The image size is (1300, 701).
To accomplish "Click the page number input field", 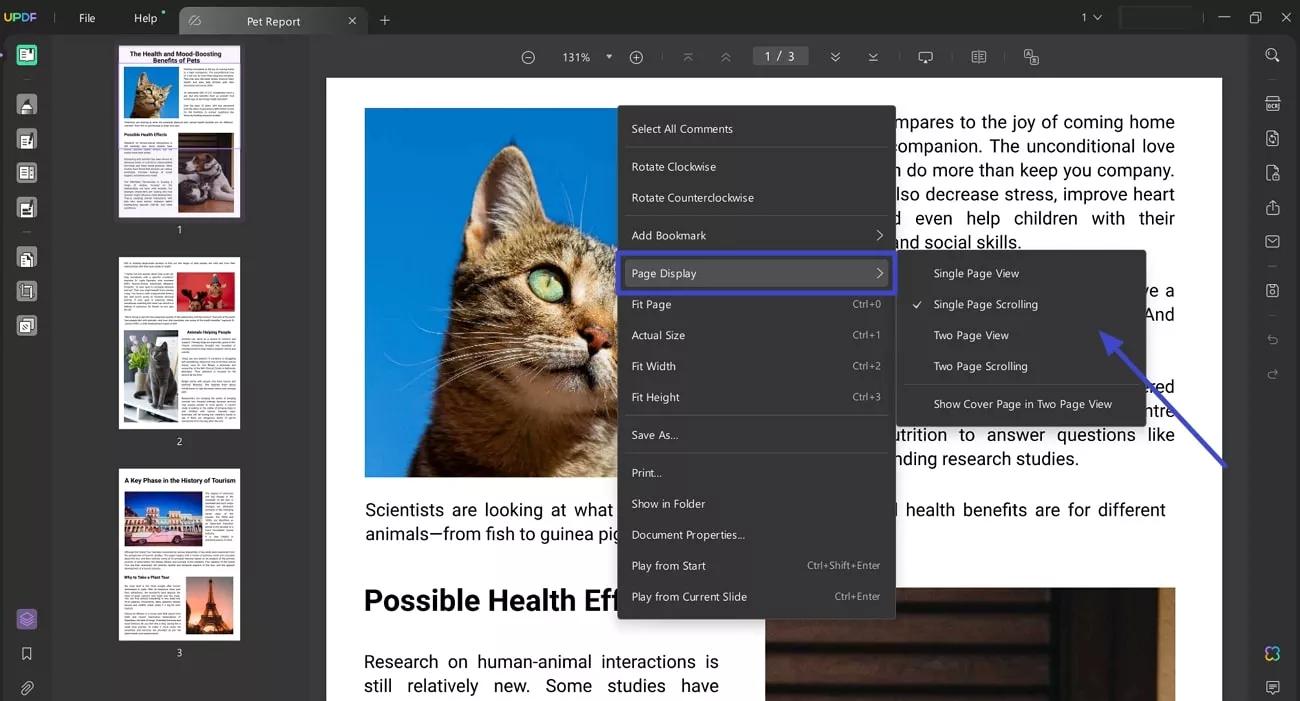I will (779, 57).
